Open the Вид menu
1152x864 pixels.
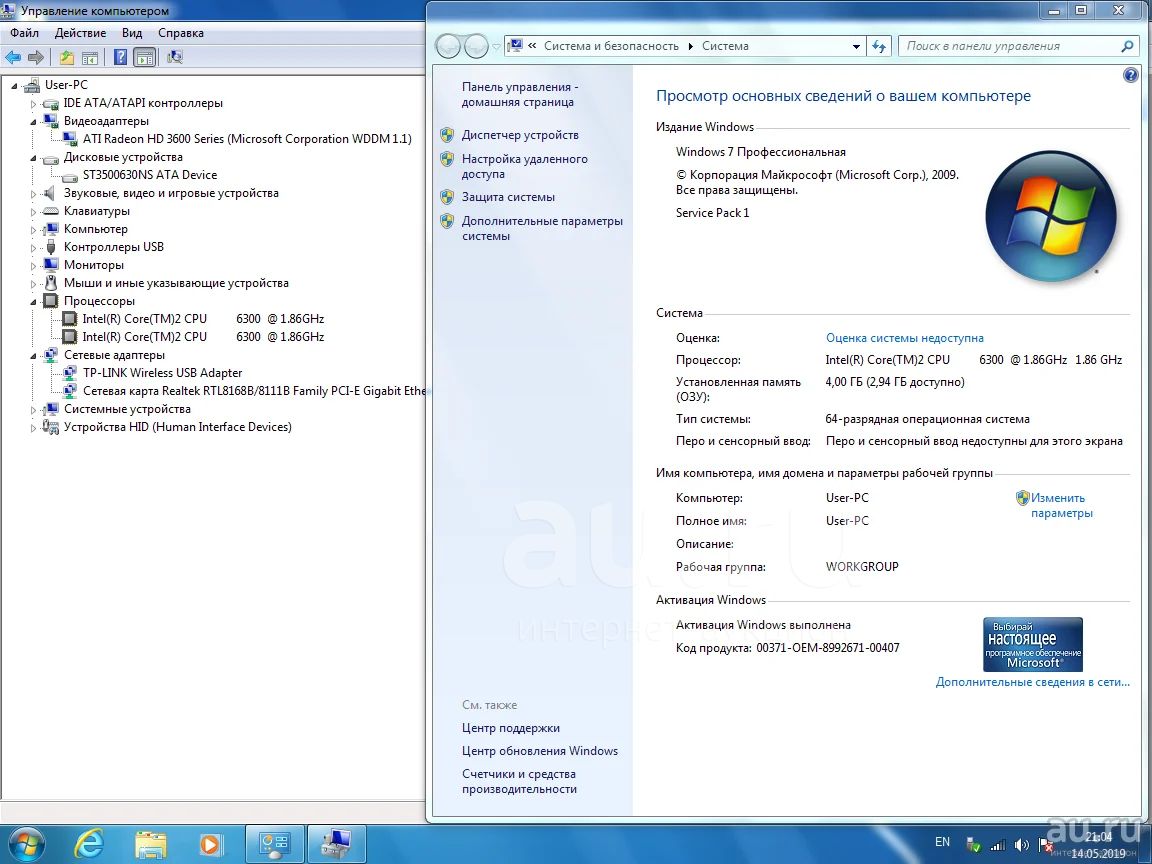coord(132,33)
